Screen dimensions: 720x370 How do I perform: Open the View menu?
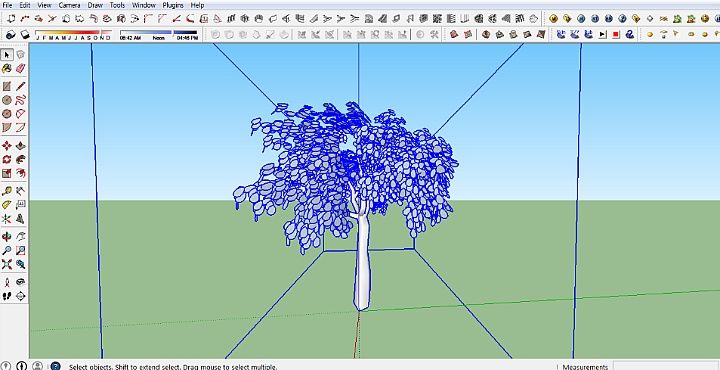(44, 5)
